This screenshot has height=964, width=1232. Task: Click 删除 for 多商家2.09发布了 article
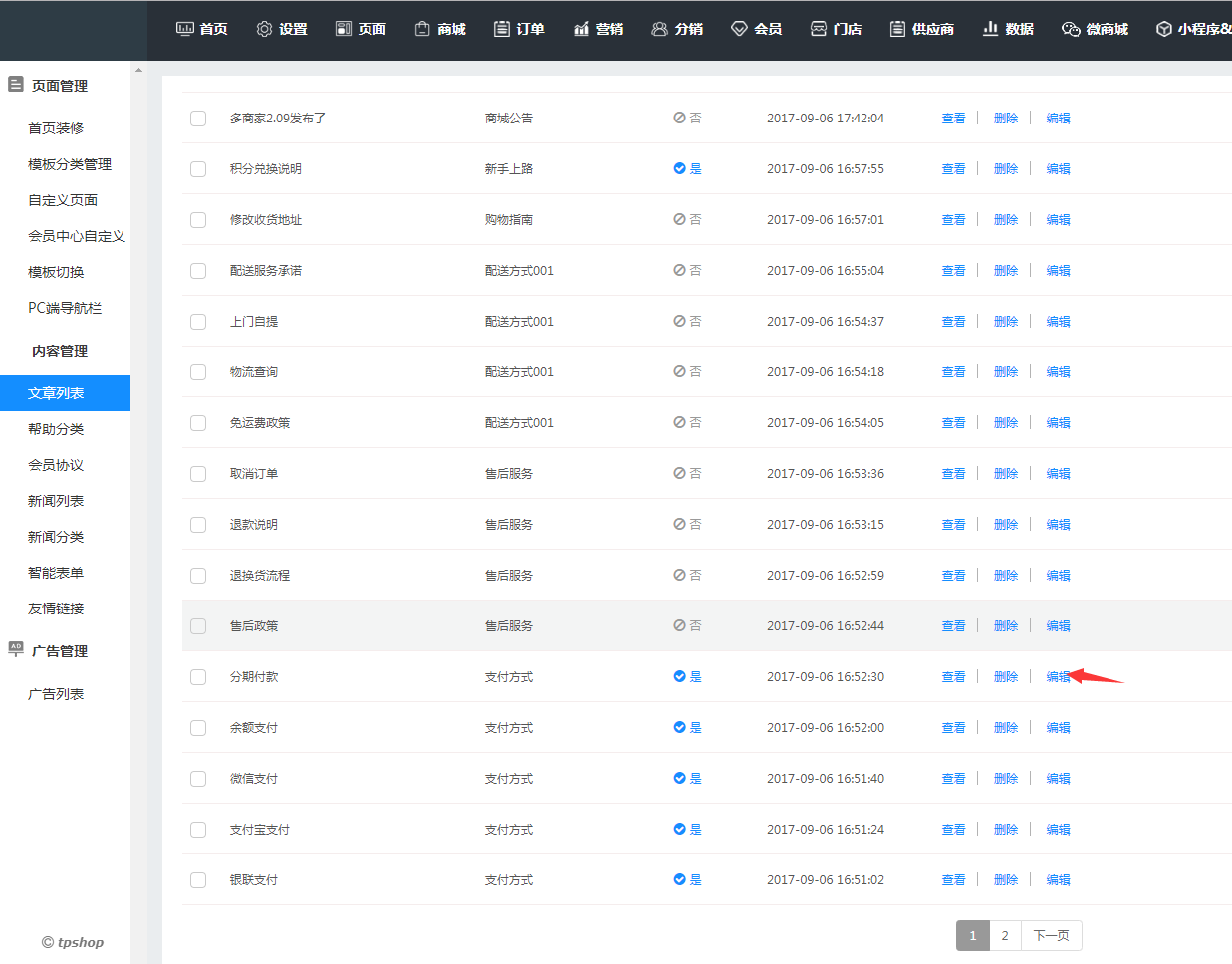[x=1005, y=119]
